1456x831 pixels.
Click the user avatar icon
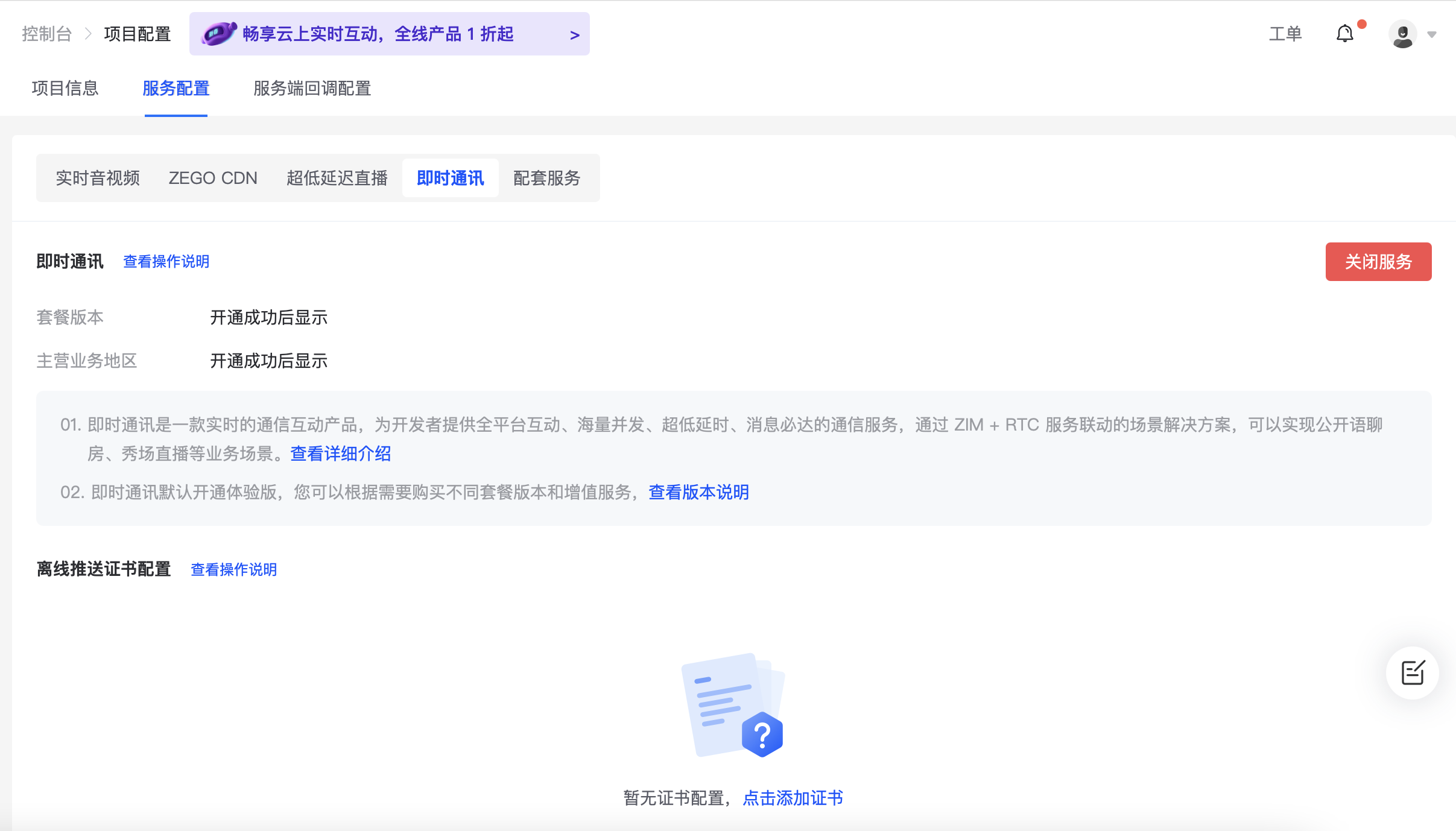coord(1402,34)
